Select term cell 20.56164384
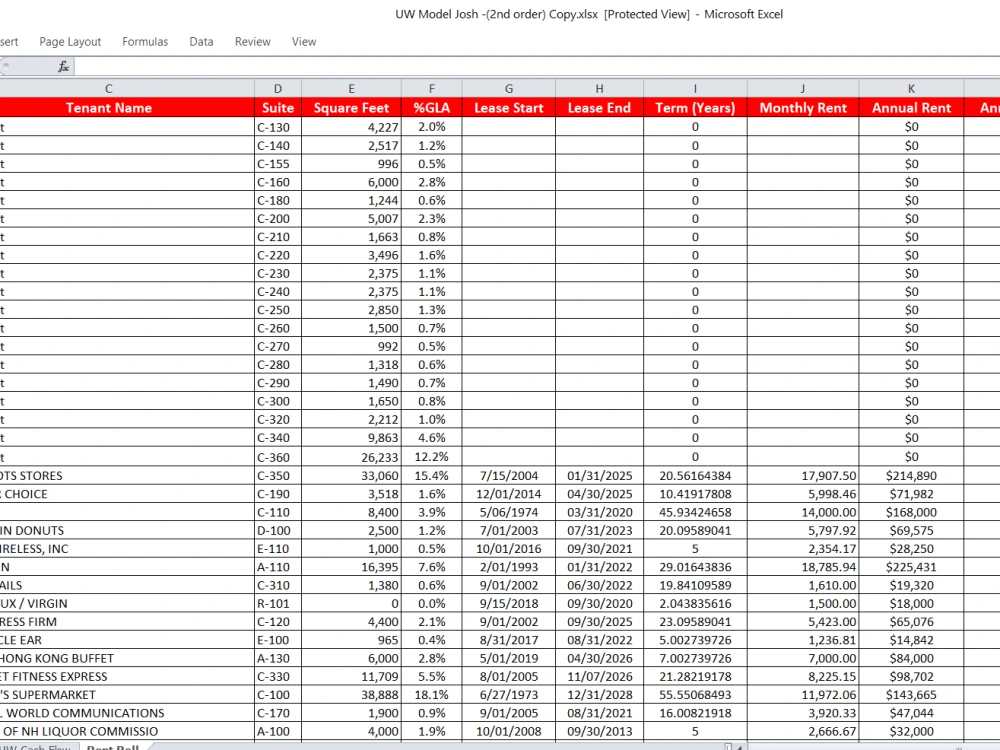This screenshot has height=750, width=1000. click(695, 476)
